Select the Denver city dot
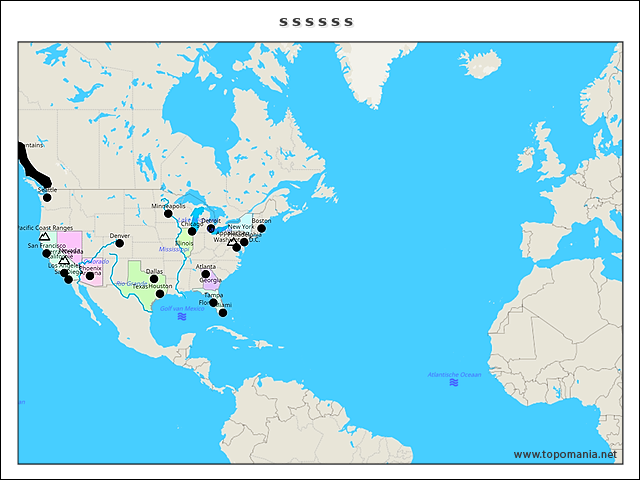The height and width of the screenshot is (480, 640). click(x=119, y=243)
